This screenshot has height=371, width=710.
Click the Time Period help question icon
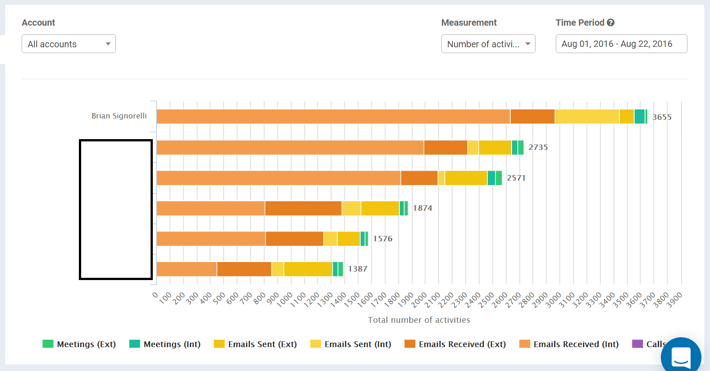611,23
